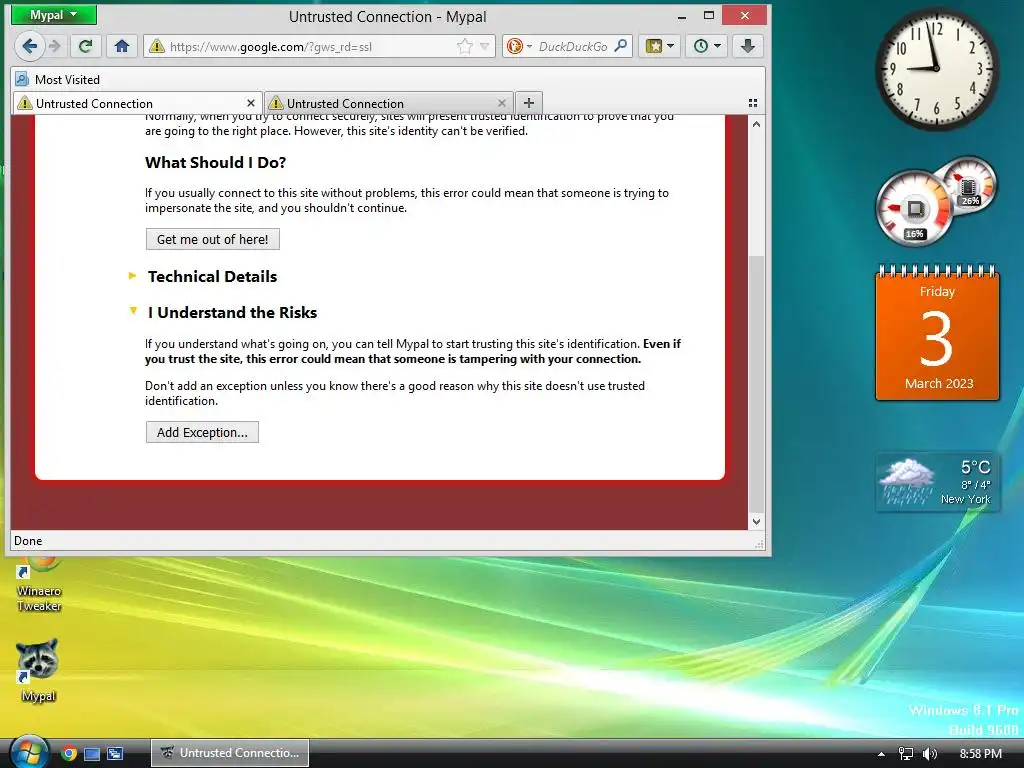The height and width of the screenshot is (768, 1024).
Task: Reload the page with the refresh icon
Action: 85,46
